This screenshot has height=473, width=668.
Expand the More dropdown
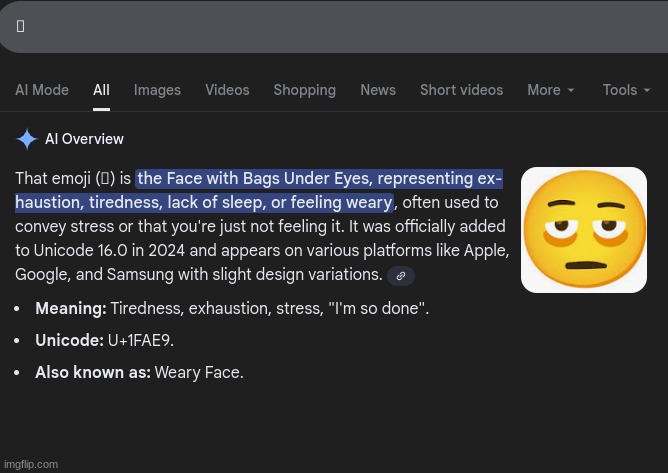tap(551, 90)
